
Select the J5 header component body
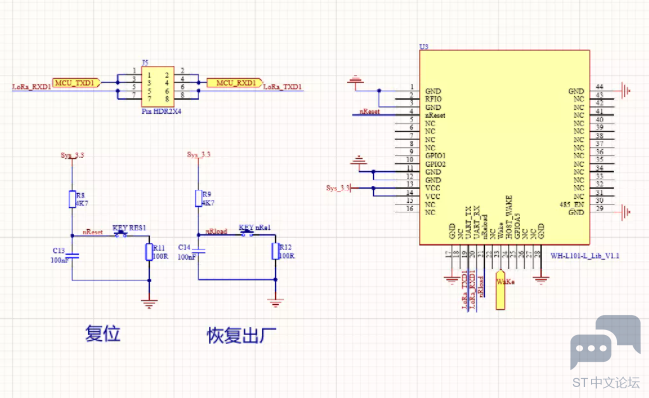pyautogui.click(x=158, y=87)
